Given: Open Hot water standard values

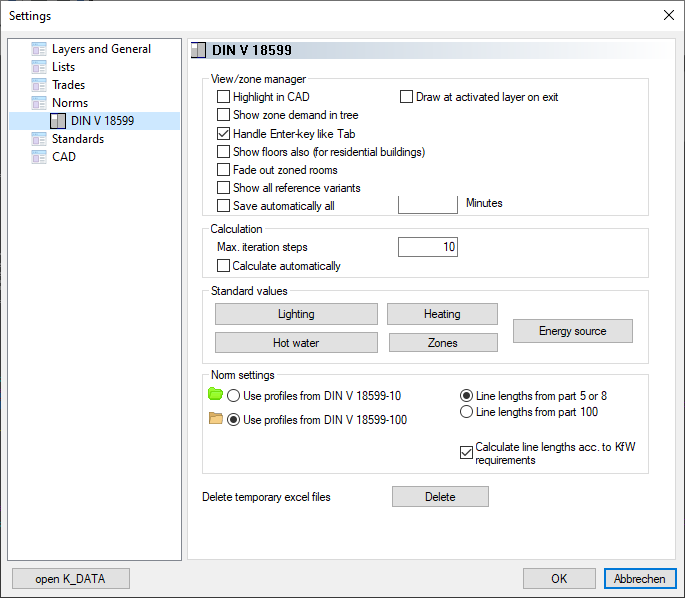Looking at the screenshot, I should click(296, 342).
